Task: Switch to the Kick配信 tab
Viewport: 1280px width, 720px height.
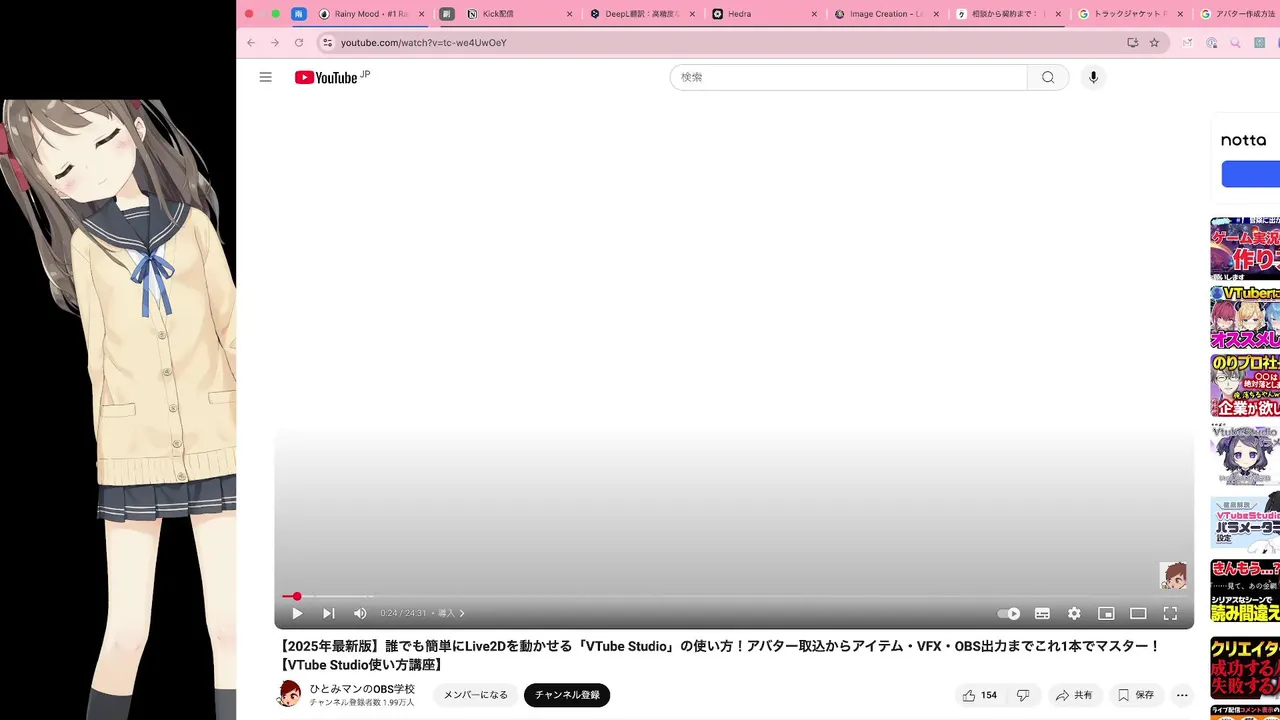Action: [x=520, y=14]
